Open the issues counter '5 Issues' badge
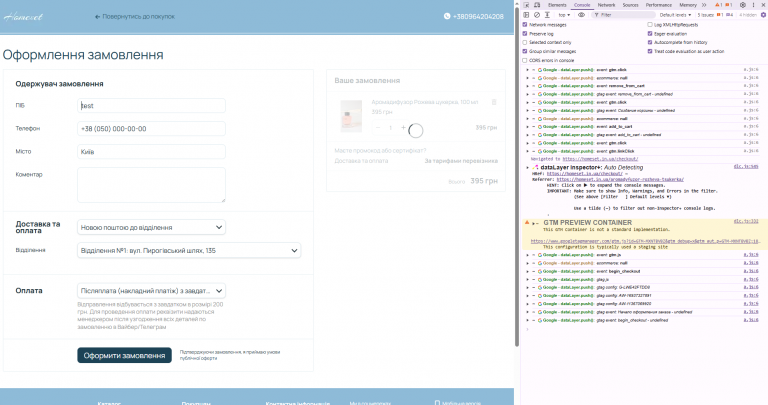768x405 pixels. click(716, 15)
